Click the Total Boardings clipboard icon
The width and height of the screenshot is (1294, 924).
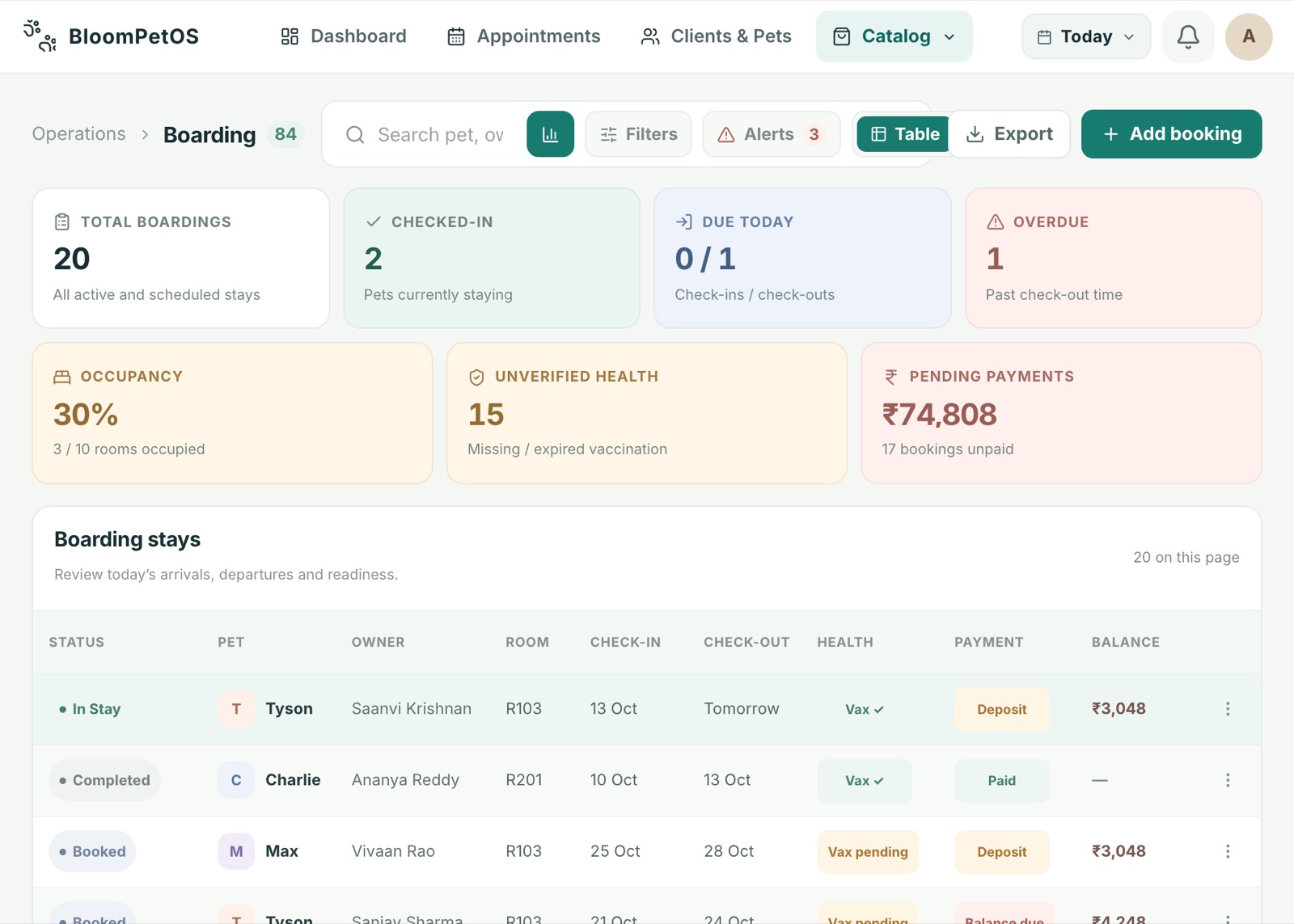point(62,222)
